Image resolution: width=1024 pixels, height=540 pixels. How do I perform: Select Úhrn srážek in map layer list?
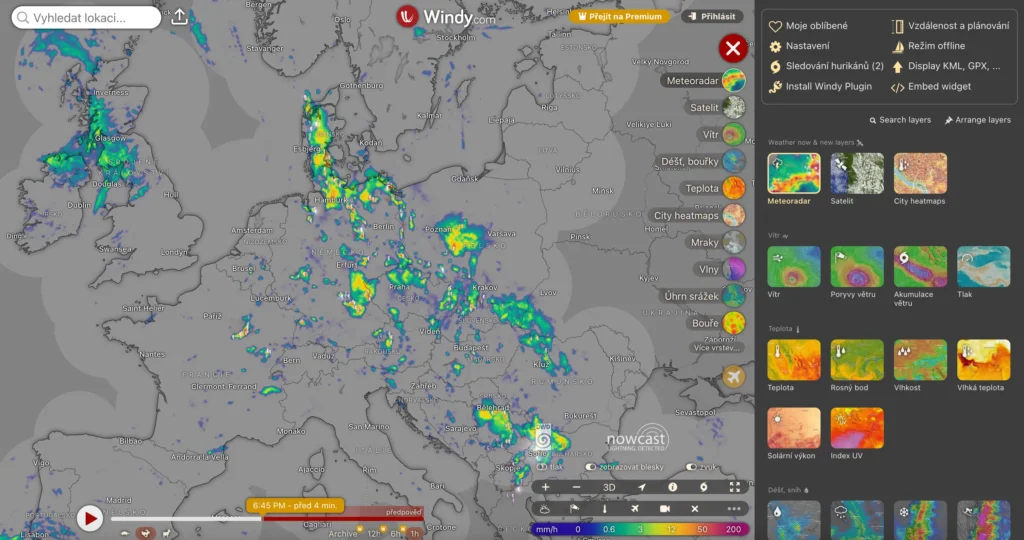[x=703, y=296]
